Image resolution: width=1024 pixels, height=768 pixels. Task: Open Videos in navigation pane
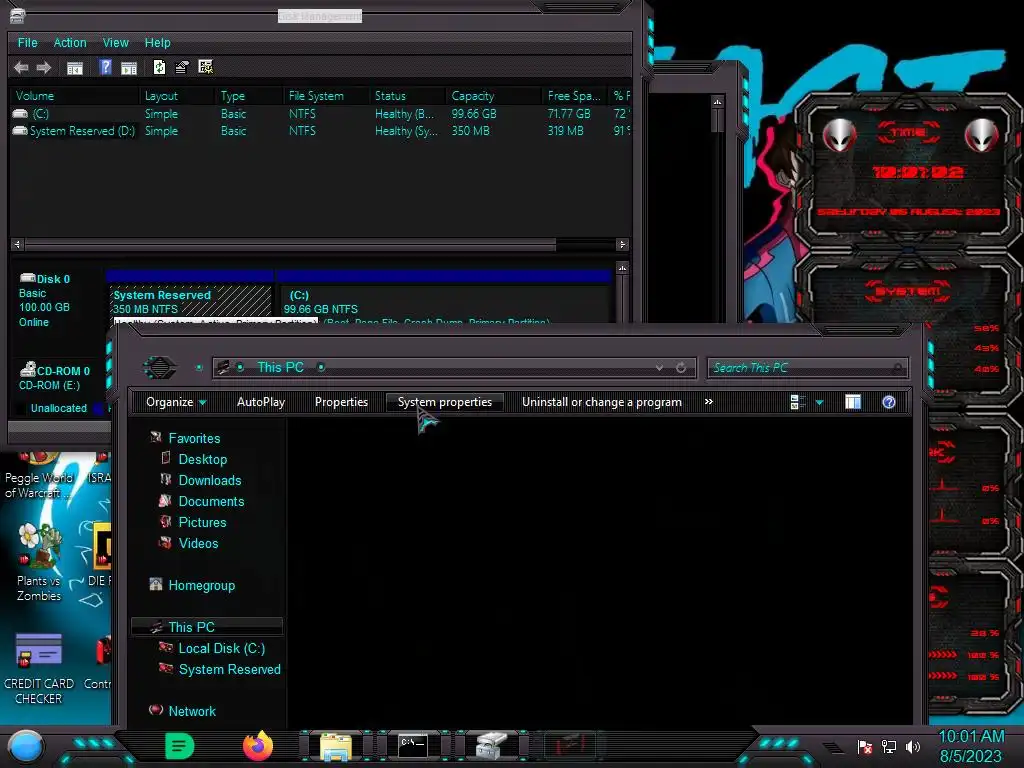click(x=198, y=543)
